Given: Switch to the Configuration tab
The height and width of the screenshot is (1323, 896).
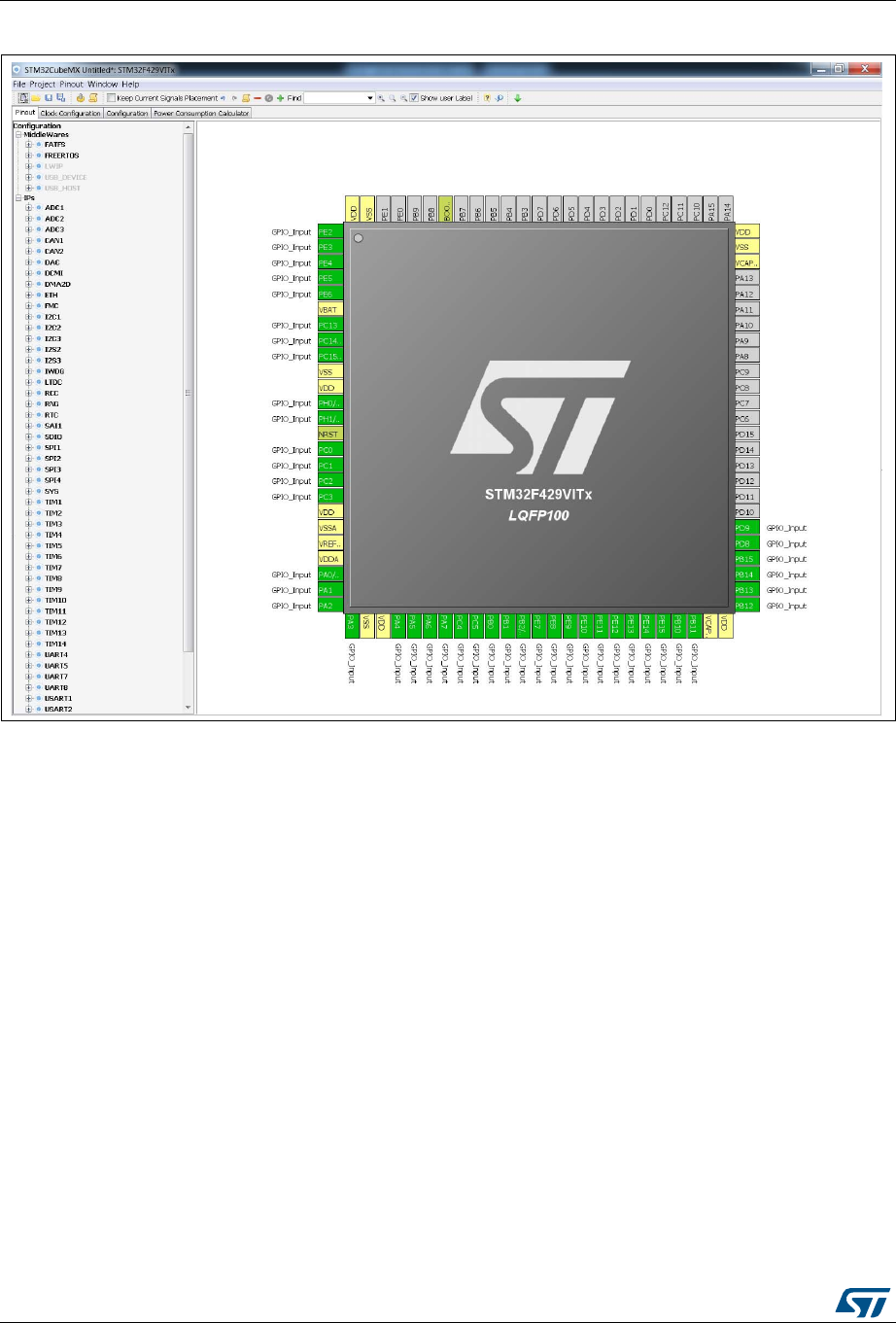Looking at the screenshot, I should tap(127, 113).
